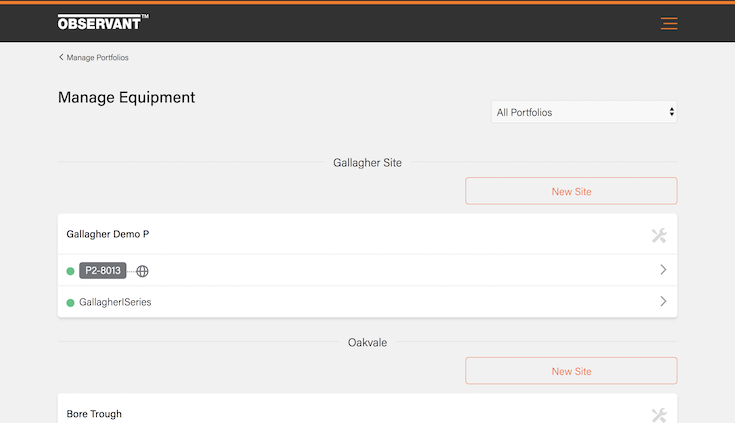Go back to Manage Portfolios

click(x=97, y=58)
